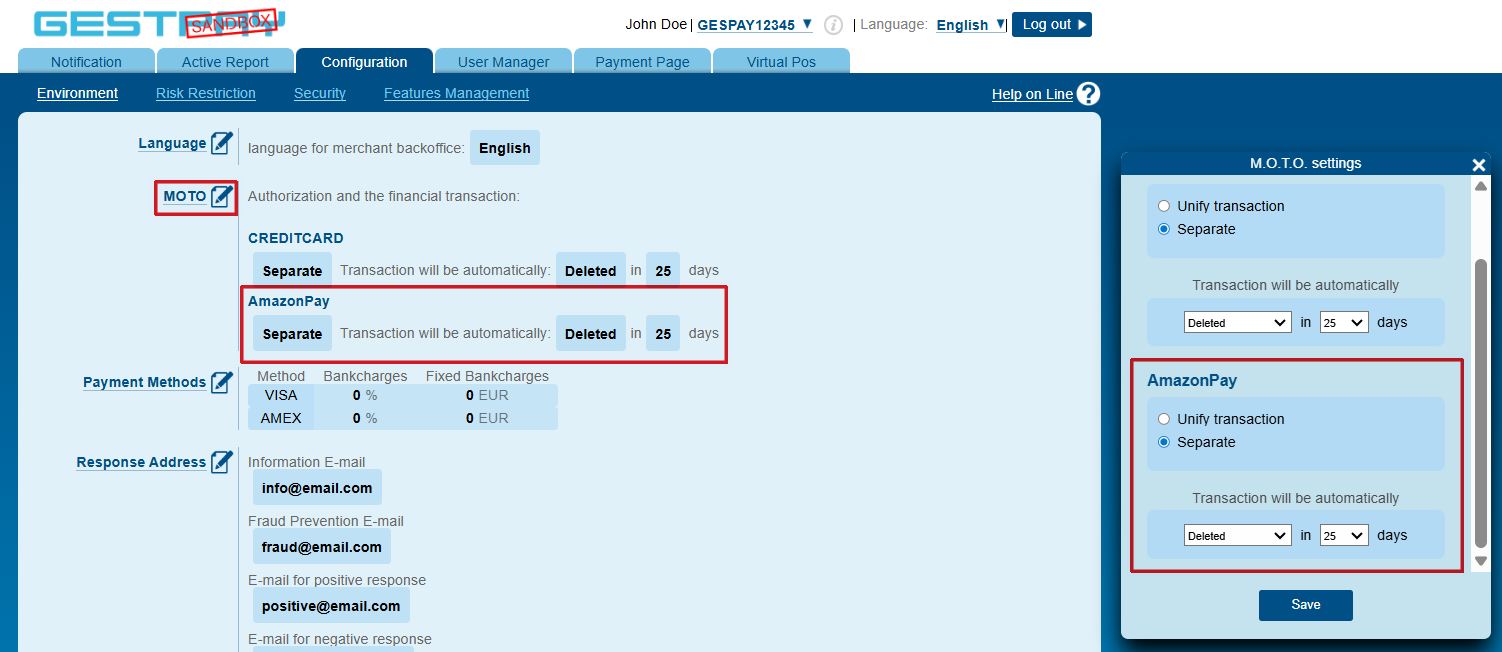
Task: Click the Log out button
Action: point(1052,24)
